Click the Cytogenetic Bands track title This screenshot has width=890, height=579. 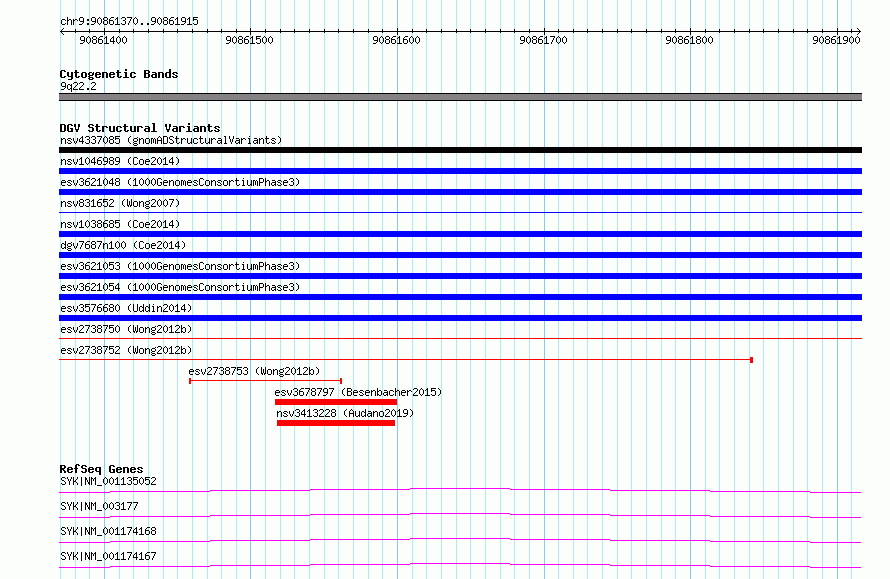tap(119, 74)
